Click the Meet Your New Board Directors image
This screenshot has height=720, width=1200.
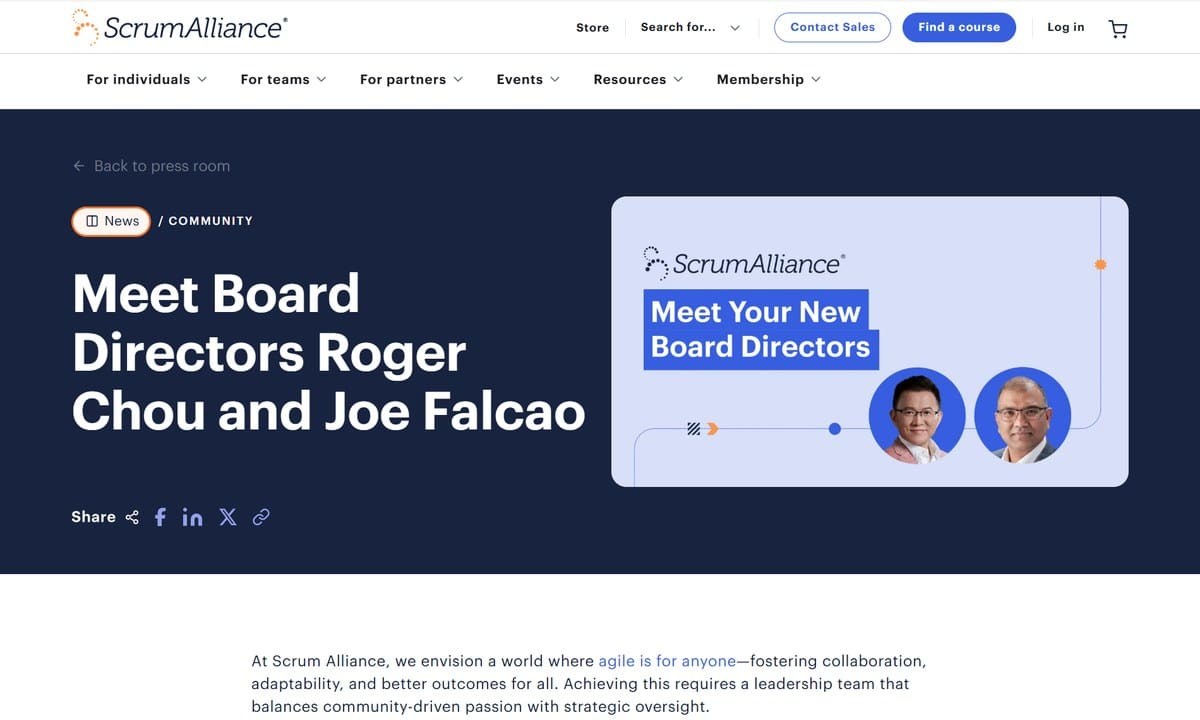pyautogui.click(x=869, y=341)
